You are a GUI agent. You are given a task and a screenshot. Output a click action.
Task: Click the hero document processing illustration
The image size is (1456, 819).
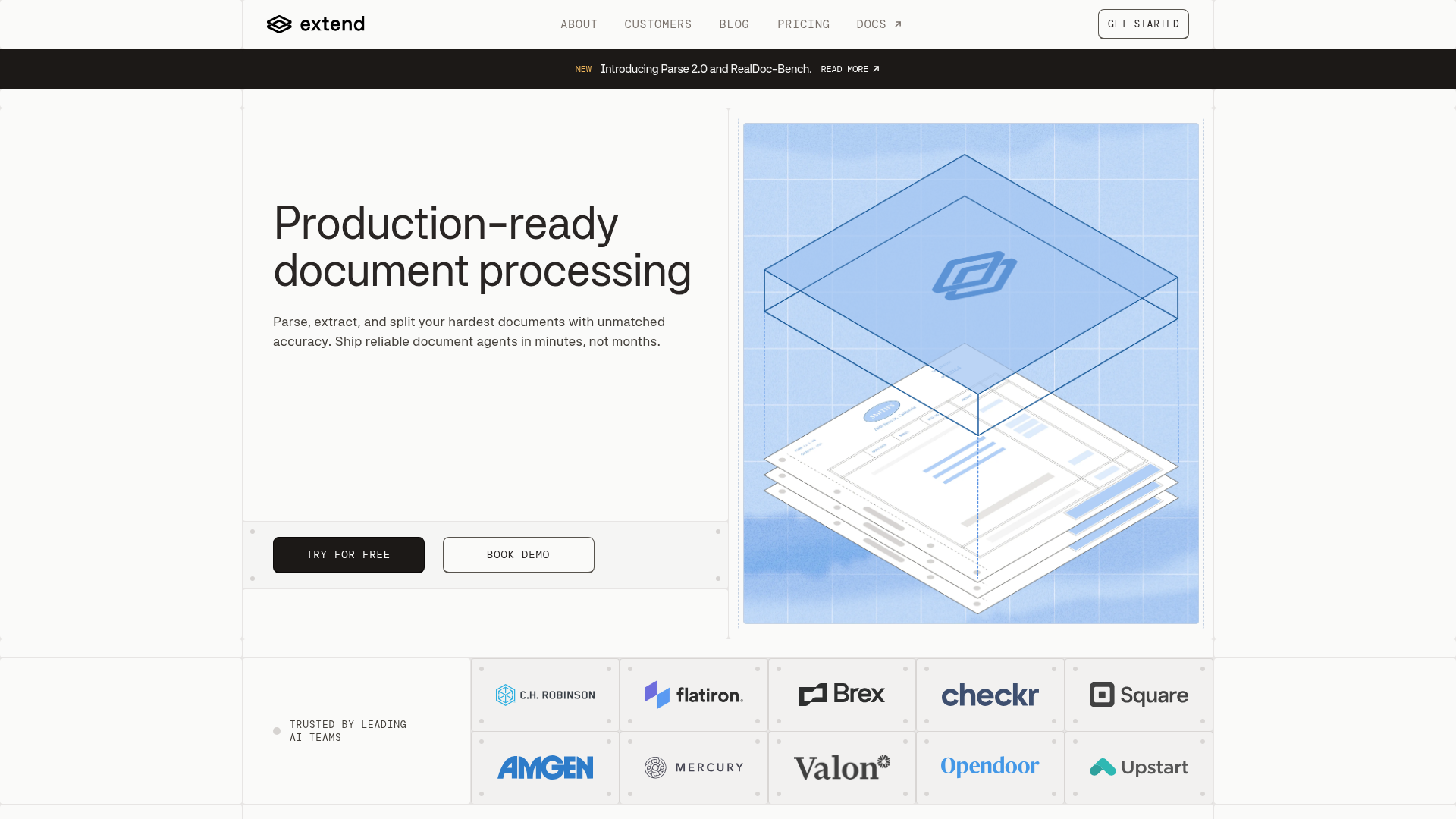(x=971, y=373)
